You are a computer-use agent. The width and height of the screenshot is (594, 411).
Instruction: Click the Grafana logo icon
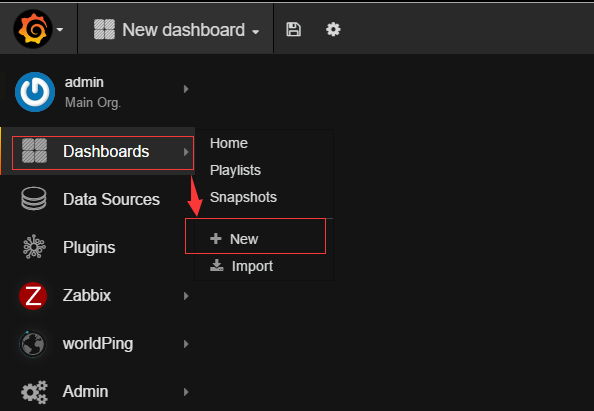coord(33,29)
